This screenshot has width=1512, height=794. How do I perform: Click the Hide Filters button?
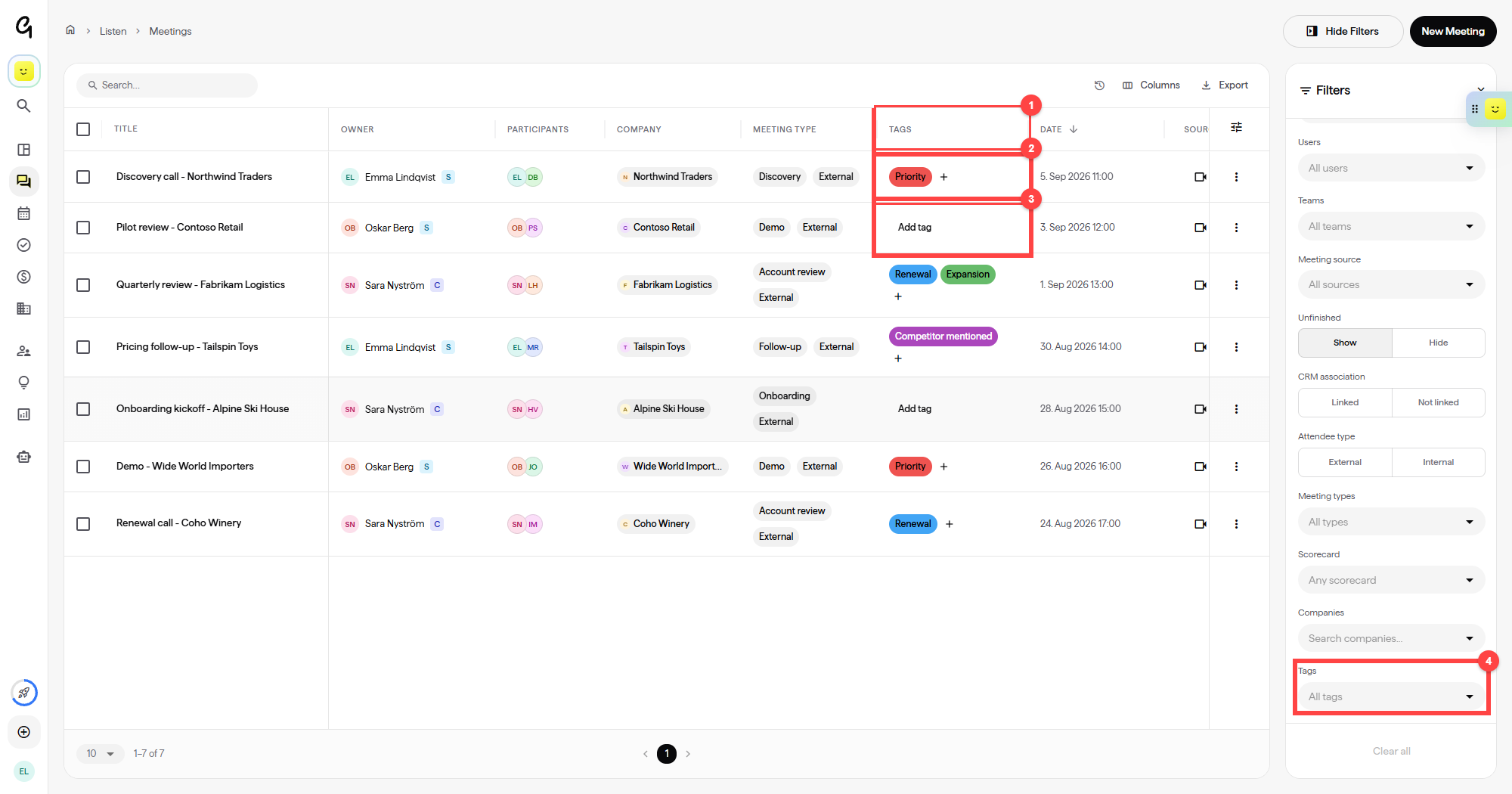tap(1343, 31)
